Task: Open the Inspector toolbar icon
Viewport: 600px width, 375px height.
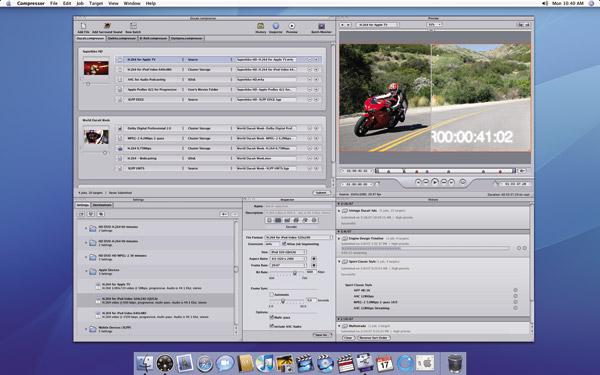Action: tap(276, 26)
